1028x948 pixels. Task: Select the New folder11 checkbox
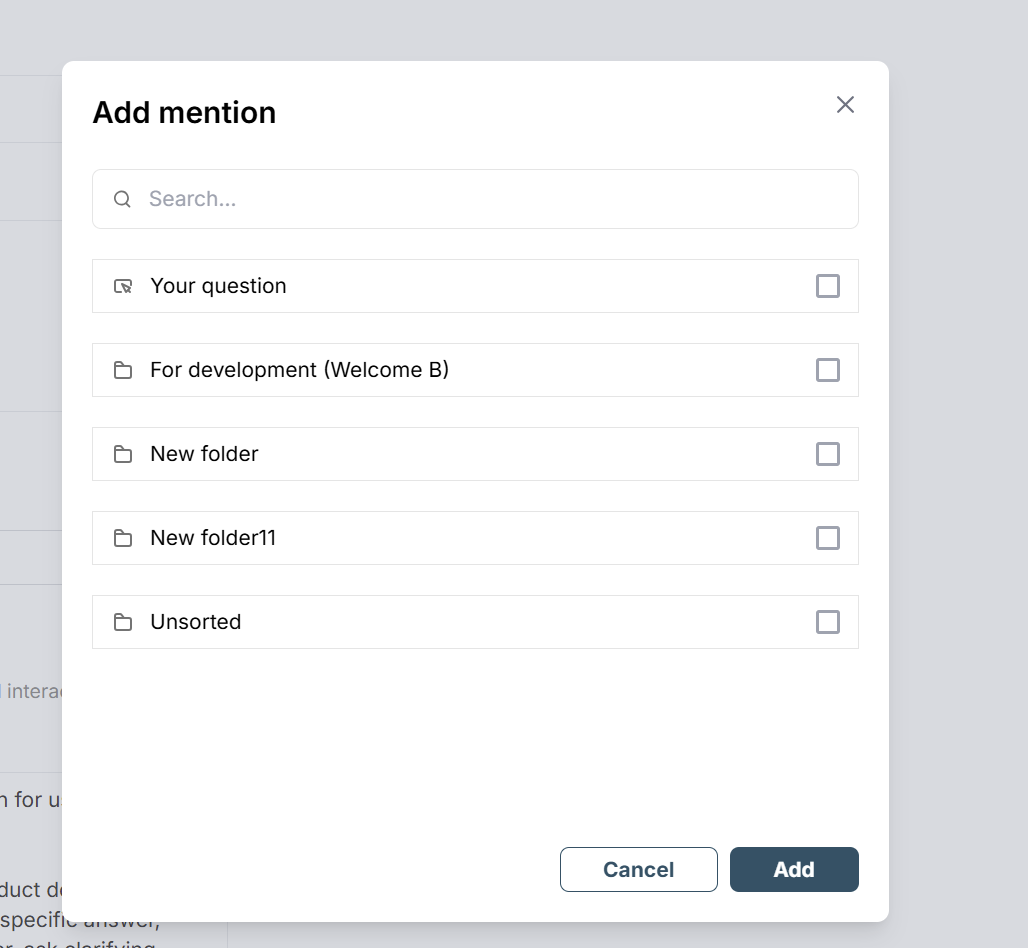827,538
